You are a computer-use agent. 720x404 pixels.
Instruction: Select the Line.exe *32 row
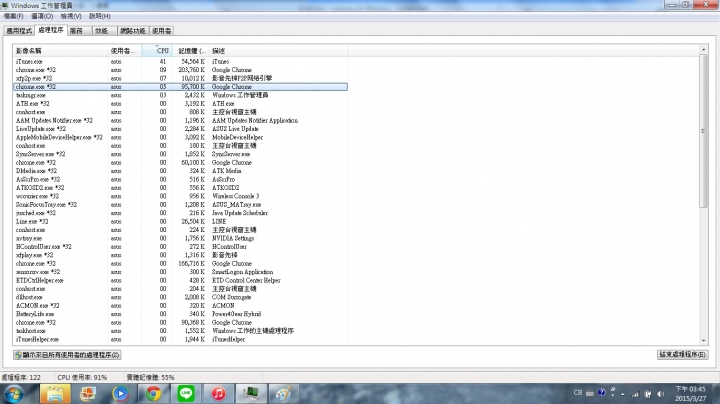coord(180,221)
